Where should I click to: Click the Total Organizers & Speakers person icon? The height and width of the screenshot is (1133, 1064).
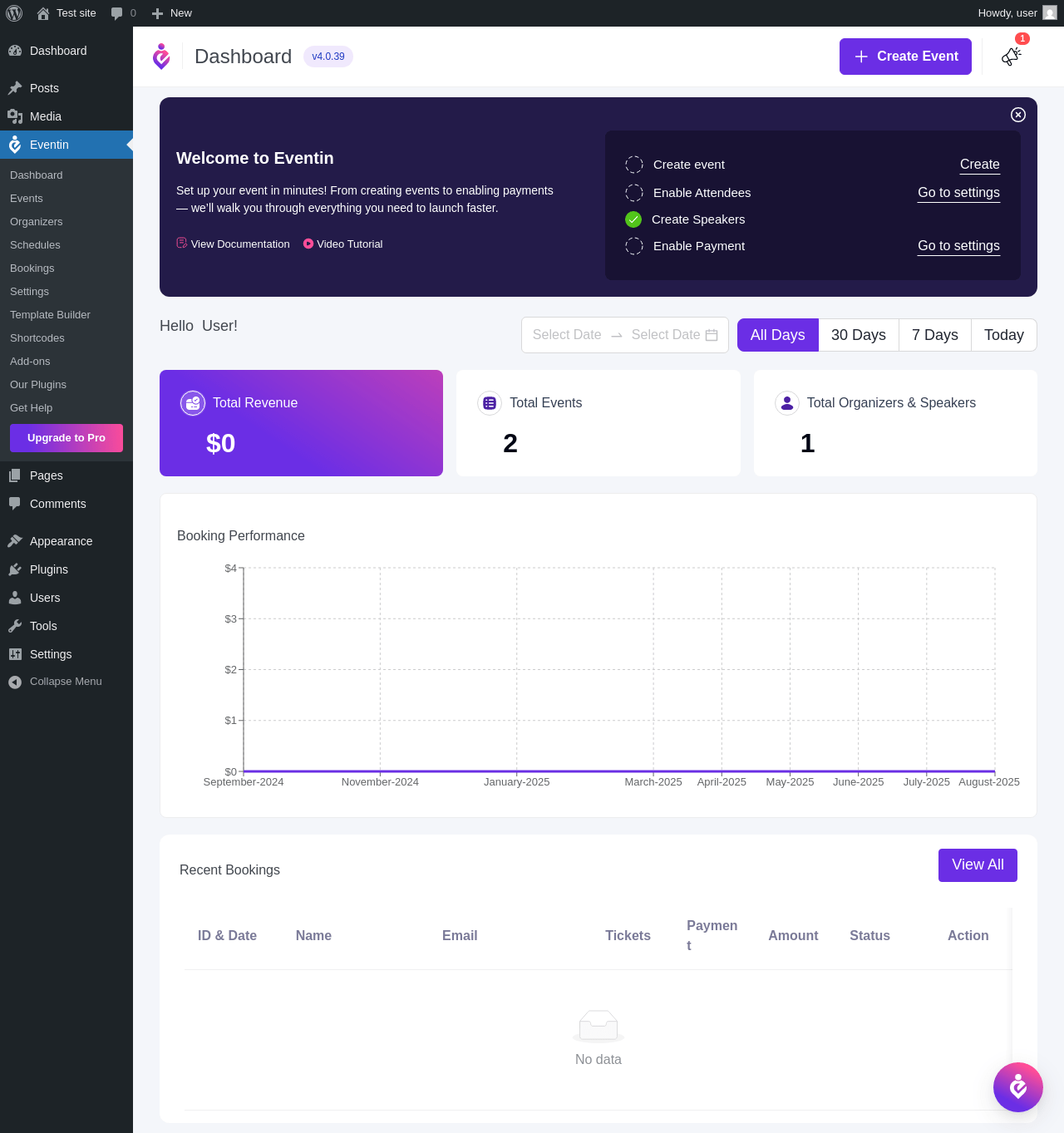tap(787, 403)
